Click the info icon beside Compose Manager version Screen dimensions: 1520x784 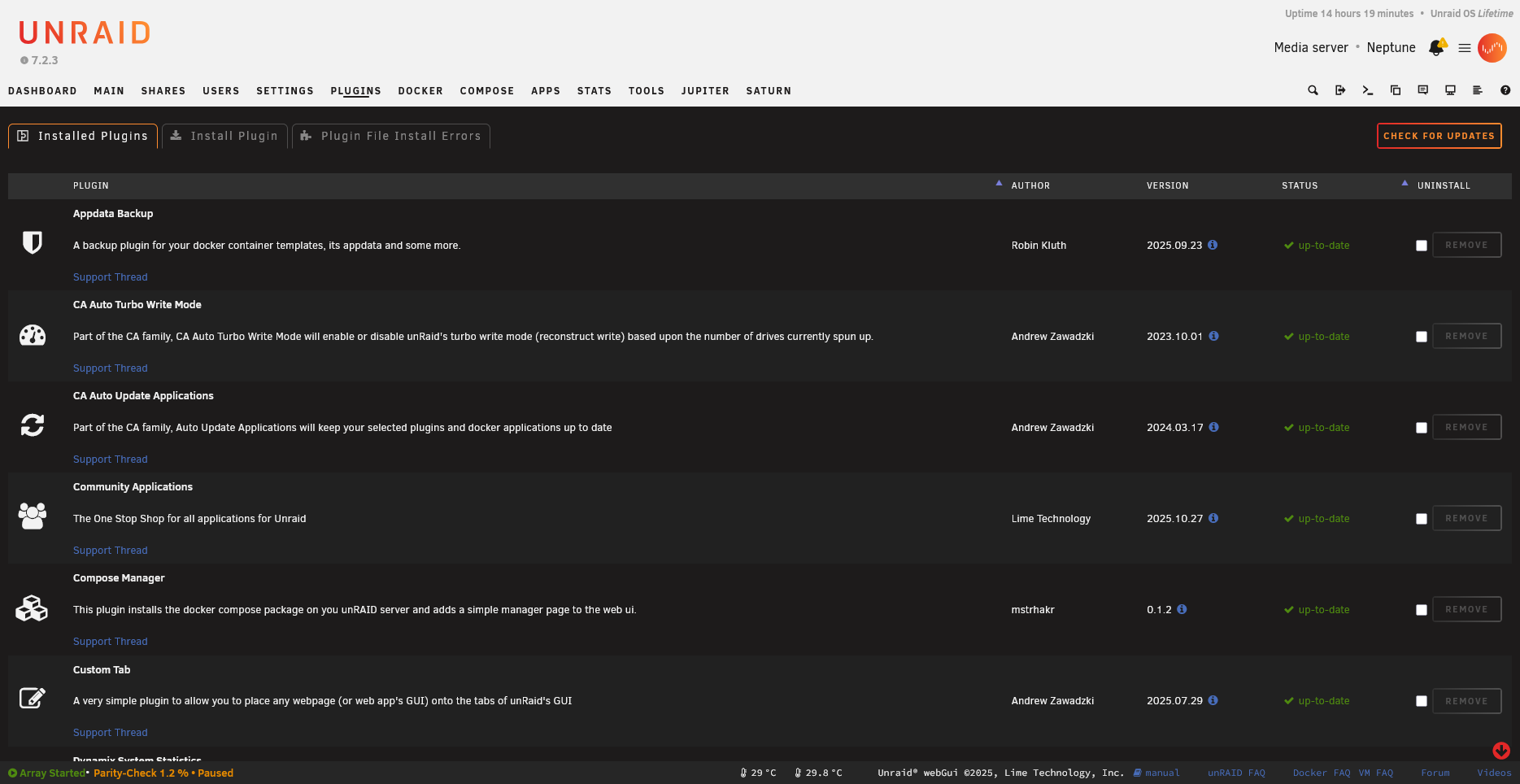1182,609
